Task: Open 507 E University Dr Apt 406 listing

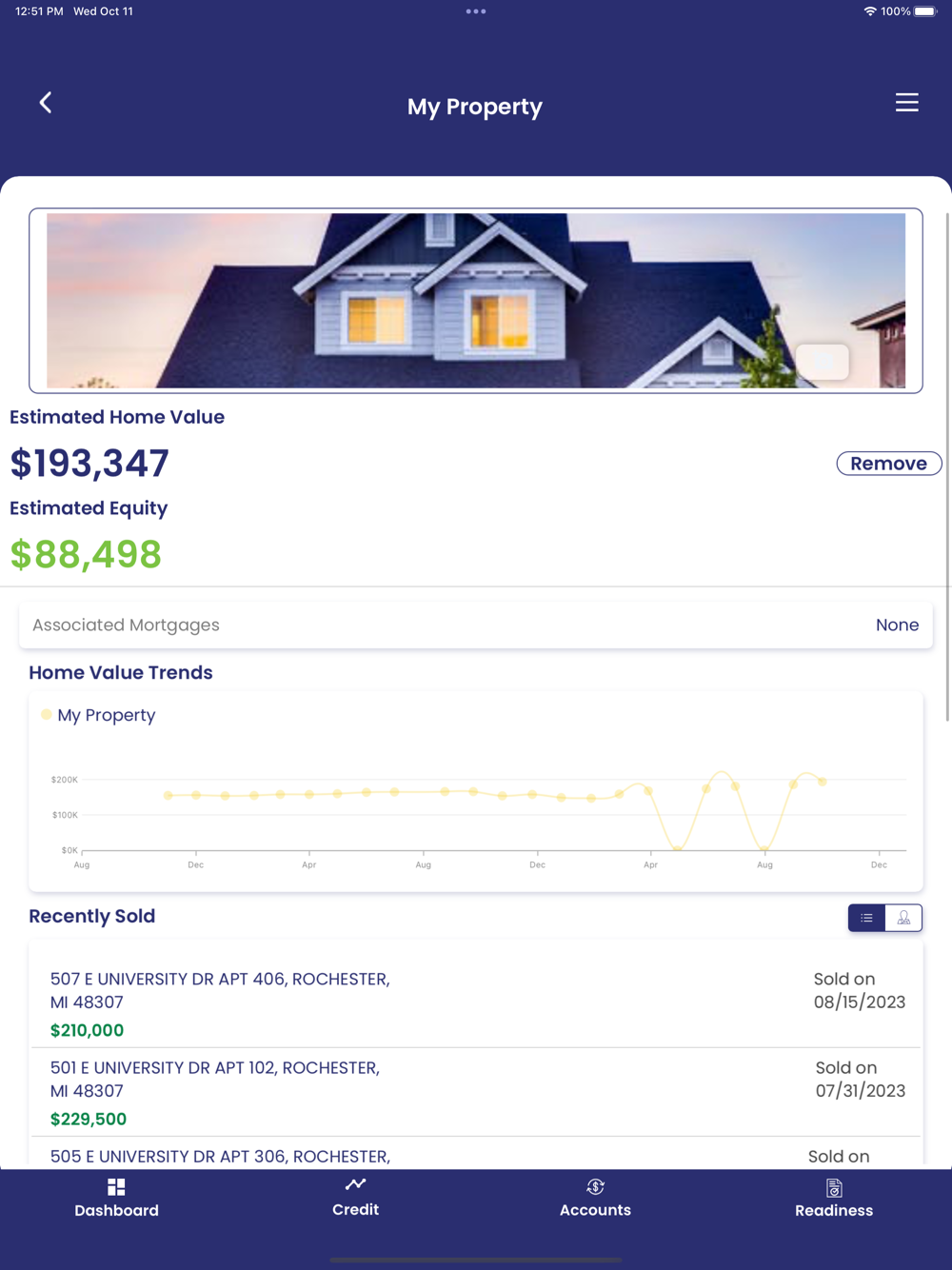Action: 220,990
